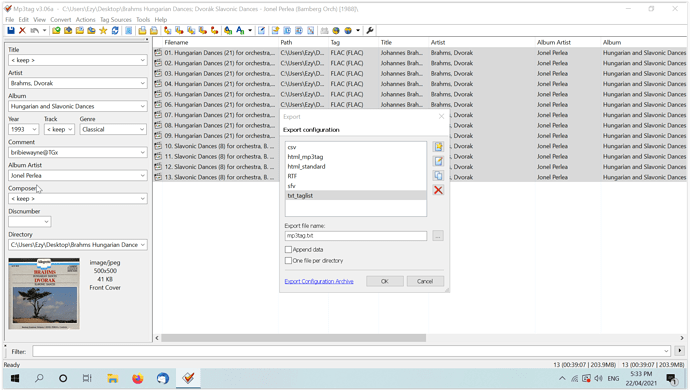Click the Mp3tag icon in the taskbar

click(188, 378)
